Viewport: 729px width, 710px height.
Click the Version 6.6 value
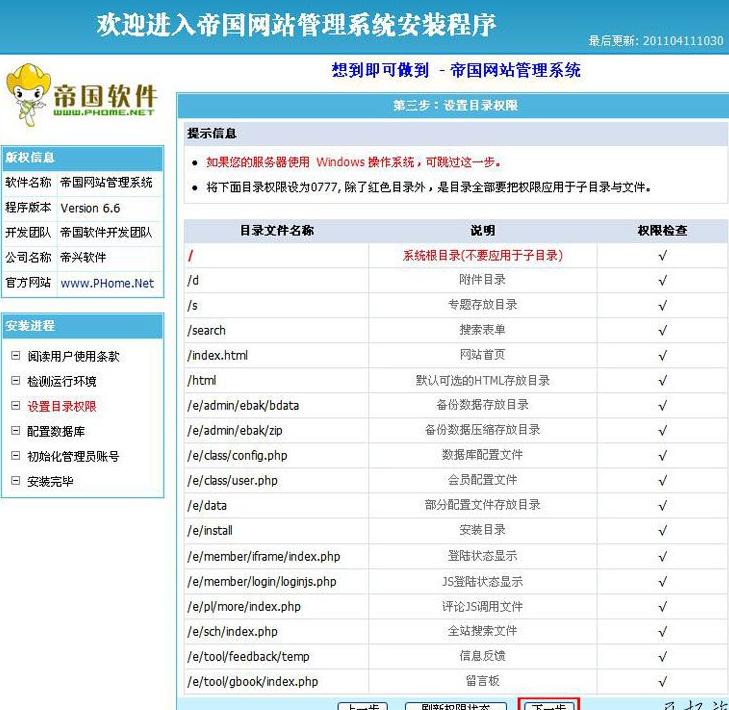click(90, 208)
